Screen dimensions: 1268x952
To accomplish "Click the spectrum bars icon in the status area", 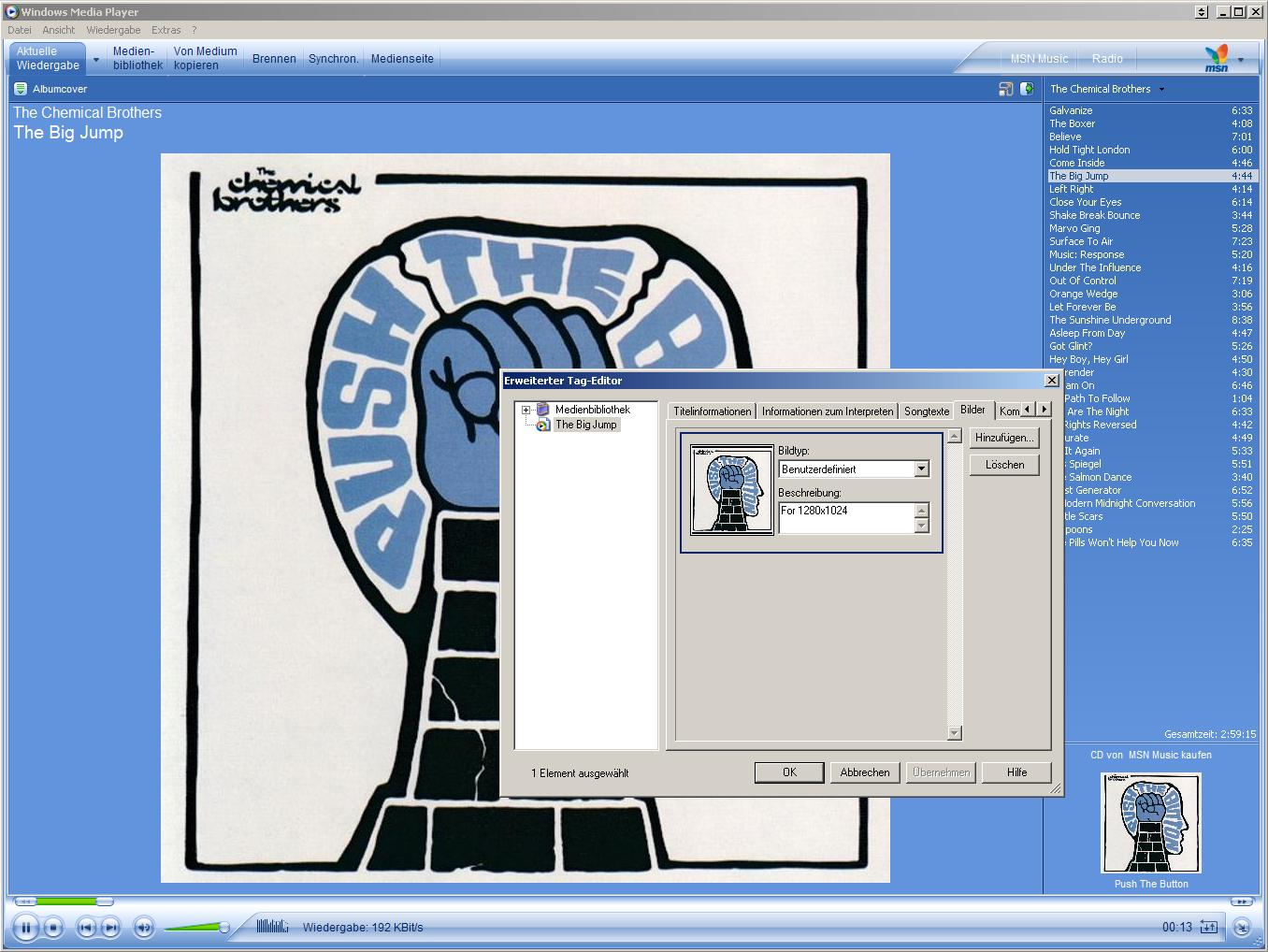I will pyautogui.click(x=272, y=927).
